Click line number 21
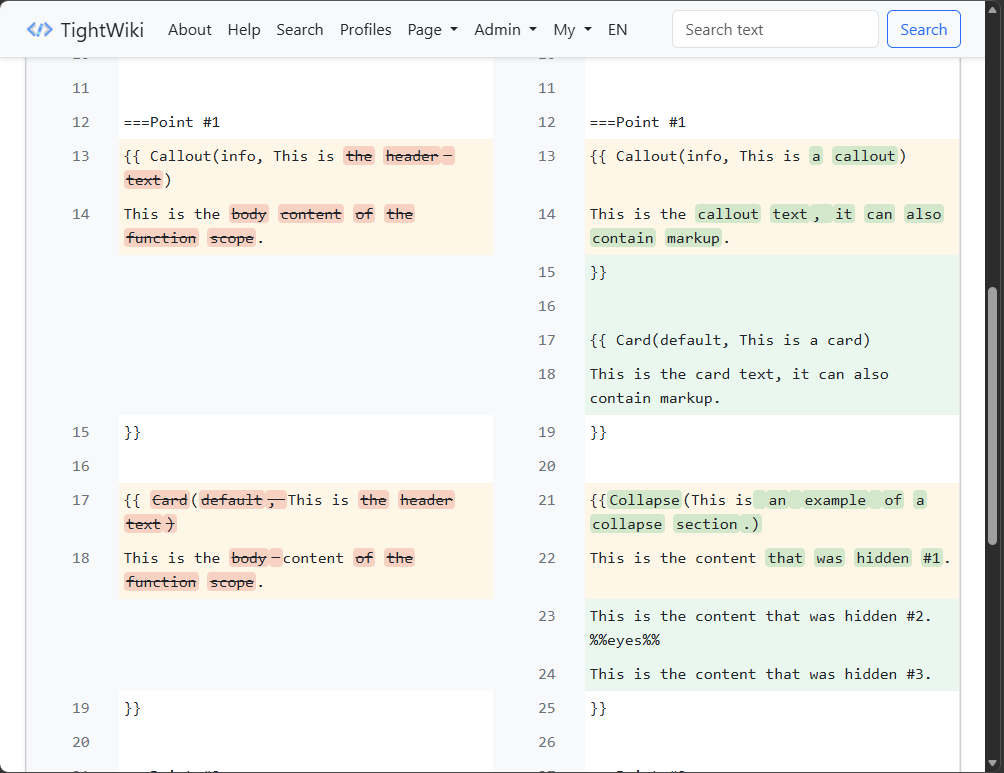Image resolution: width=1004 pixels, height=773 pixels. click(x=546, y=500)
